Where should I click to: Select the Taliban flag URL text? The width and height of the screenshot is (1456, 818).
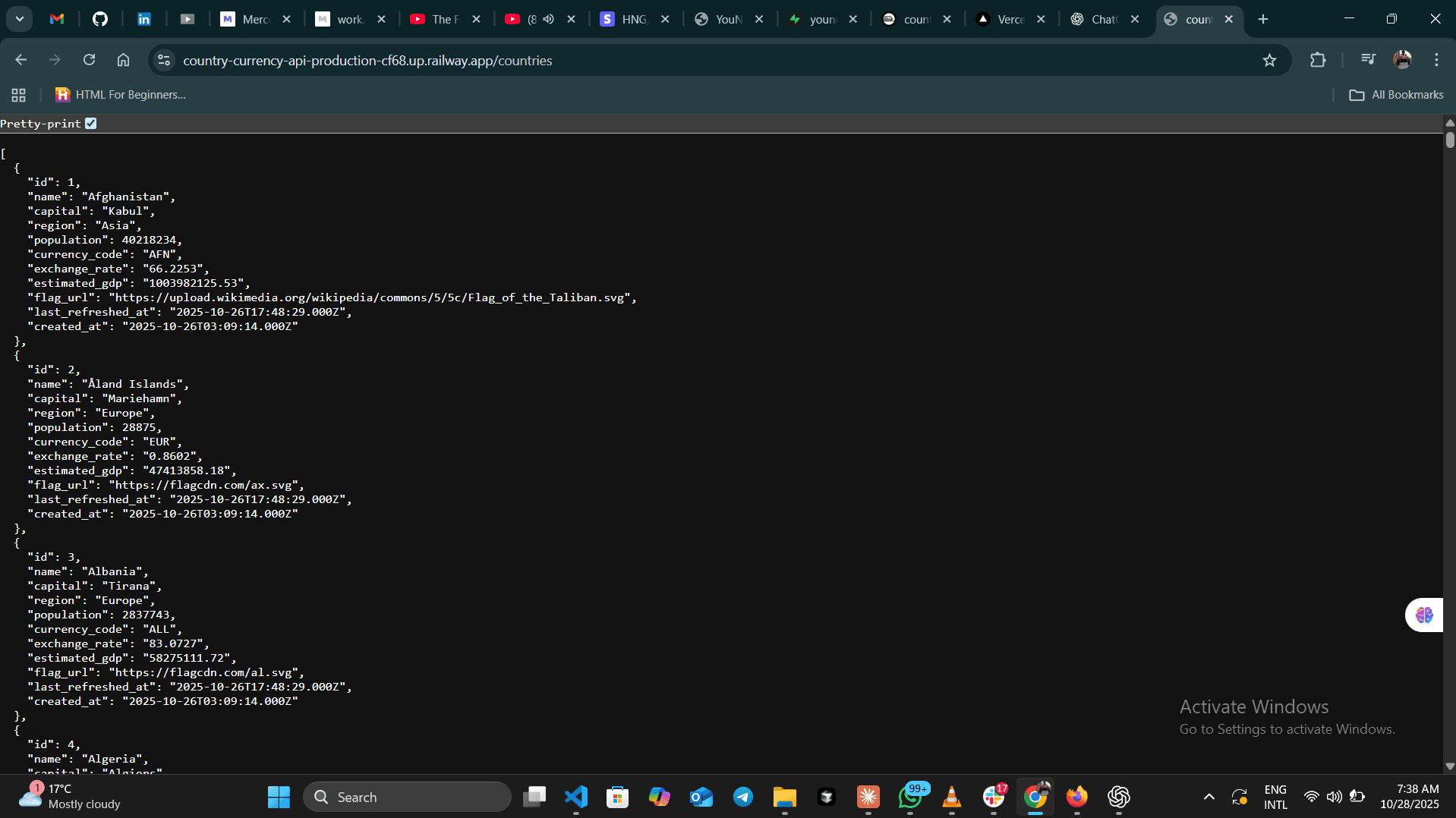click(370, 297)
